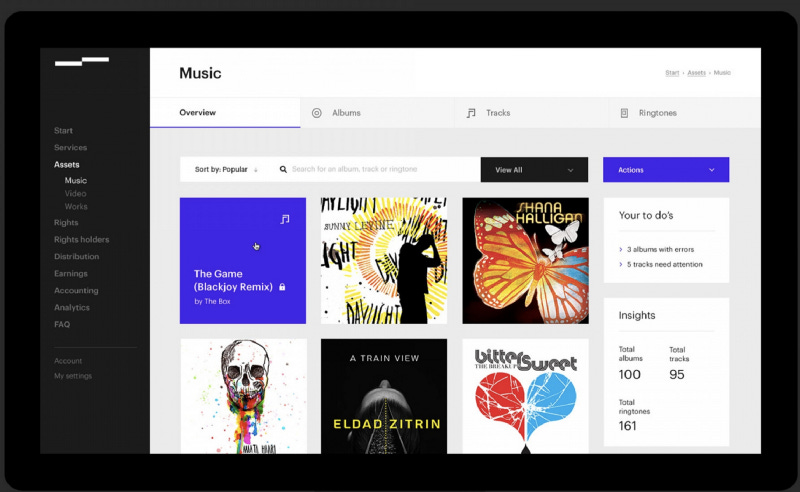Open Rights holders in the sidebar
Image resolution: width=800 pixels, height=492 pixels.
point(82,239)
